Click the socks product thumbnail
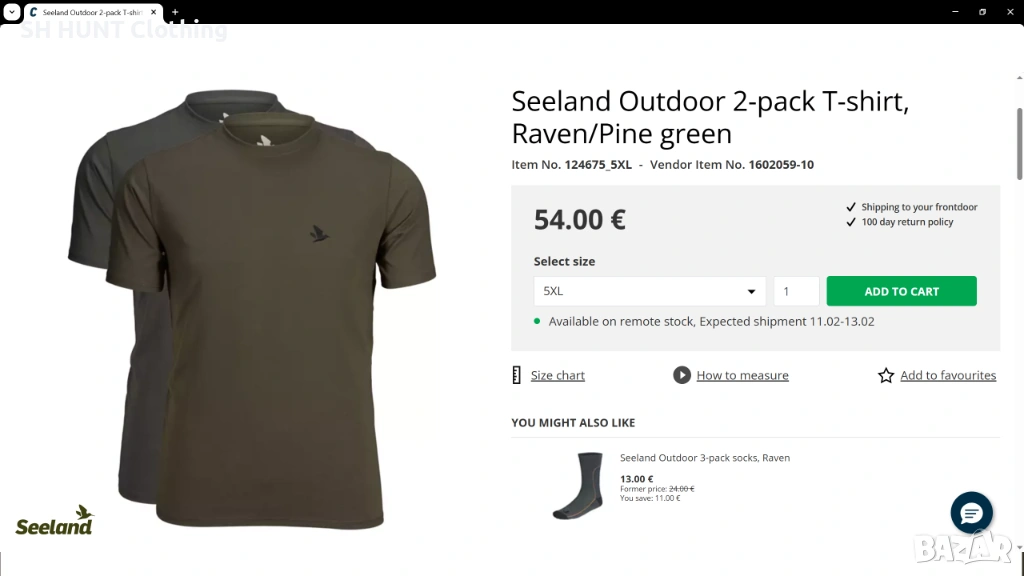The image size is (1024, 576). 578,485
